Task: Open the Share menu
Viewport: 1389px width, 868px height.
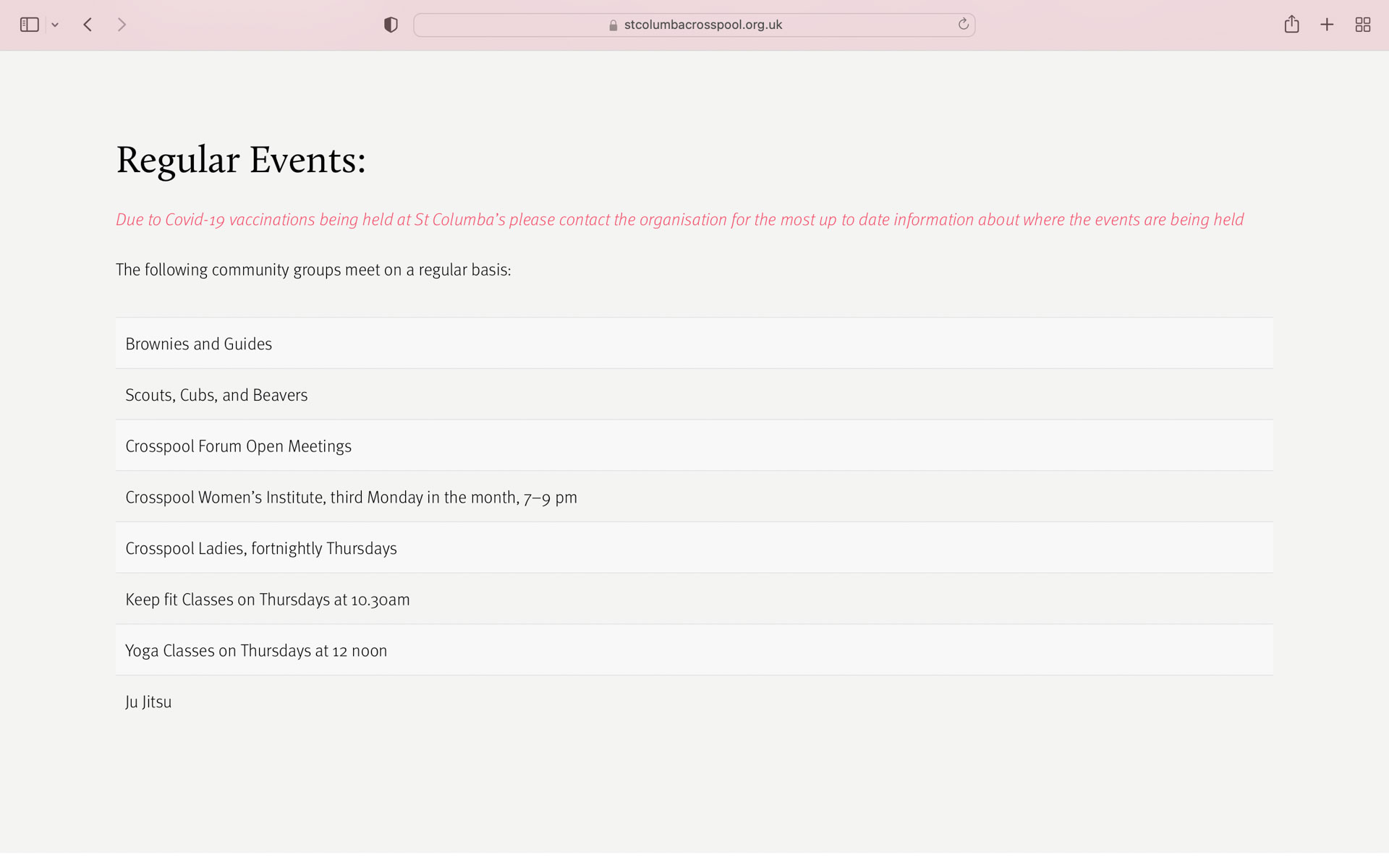Action: point(1291,25)
